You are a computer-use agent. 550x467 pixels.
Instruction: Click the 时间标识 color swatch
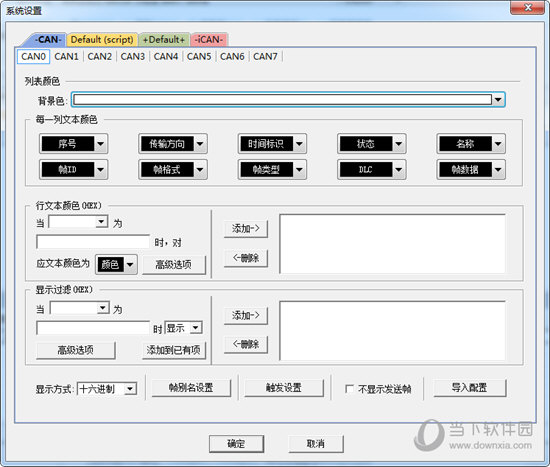(x=266, y=144)
